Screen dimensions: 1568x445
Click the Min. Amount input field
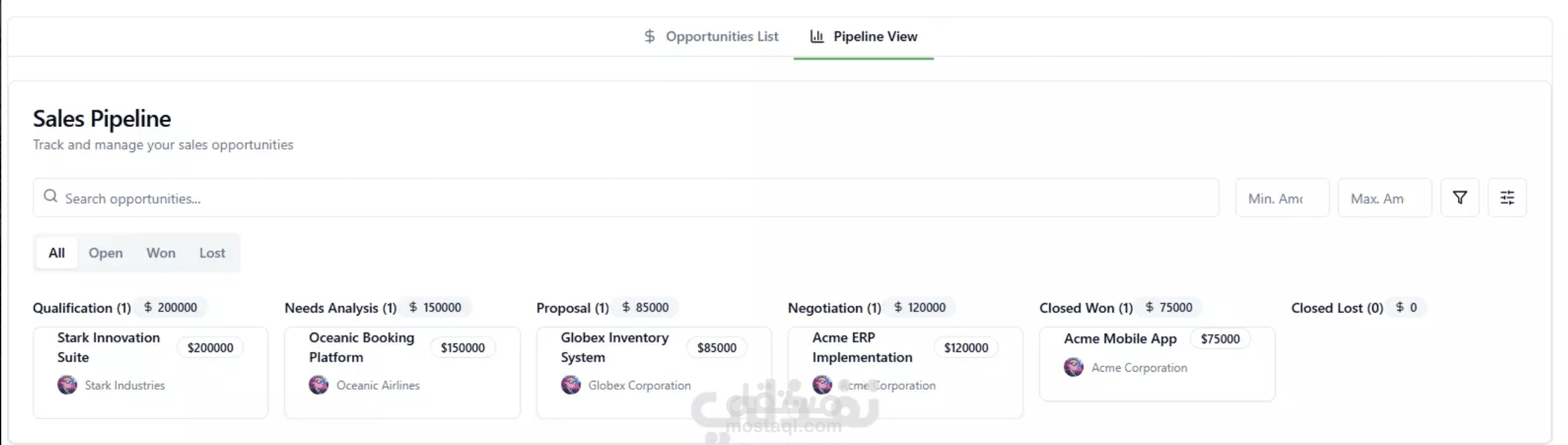(x=1281, y=198)
